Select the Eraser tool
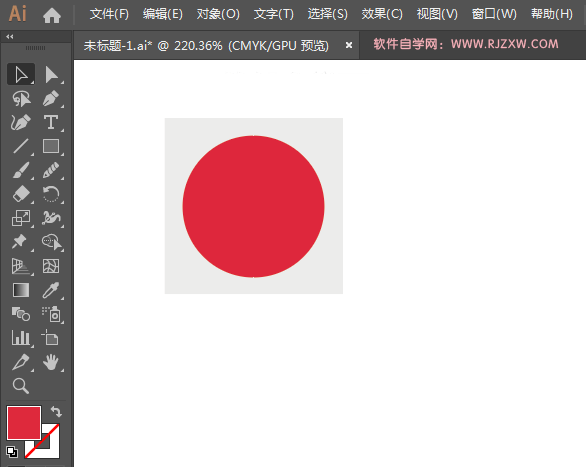The width and height of the screenshot is (586, 467). (x=21, y=194)
